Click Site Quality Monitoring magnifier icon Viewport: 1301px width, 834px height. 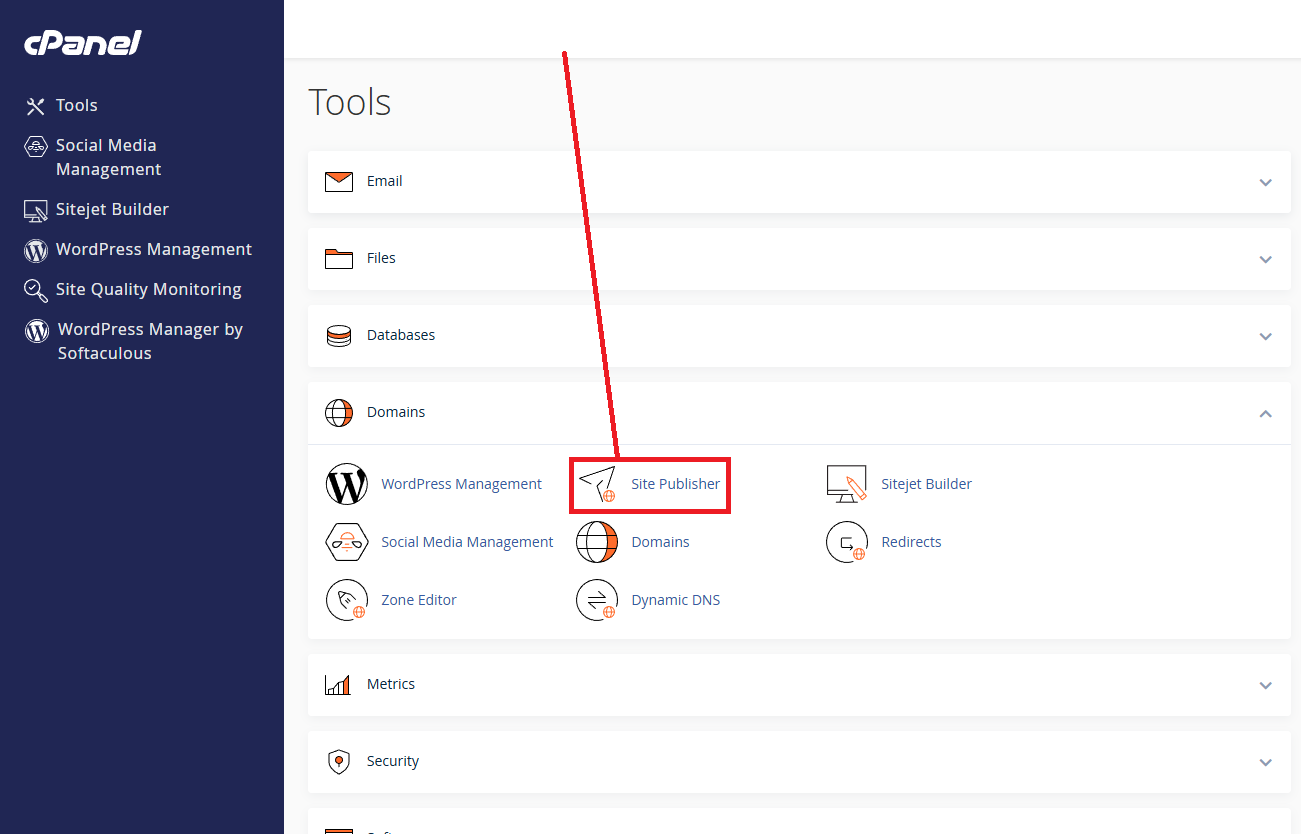click(36, 290)
